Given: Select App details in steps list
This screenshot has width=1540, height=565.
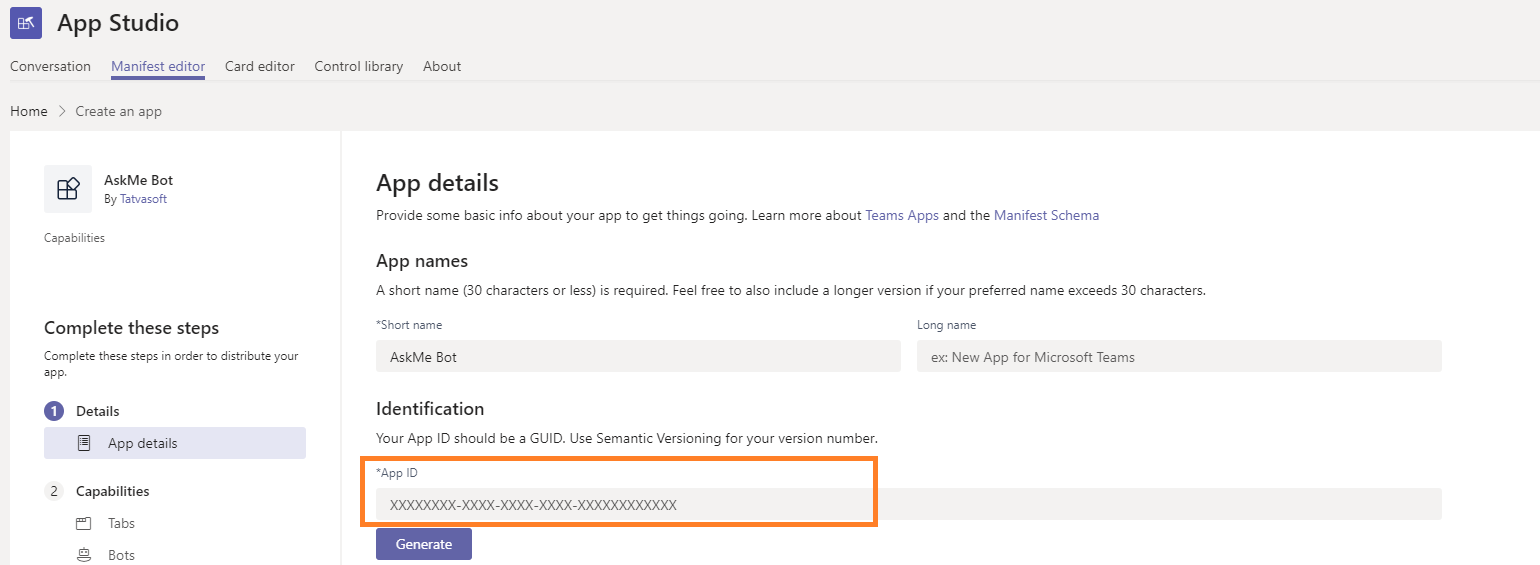Looking at the screenshot, I should coord(175,443).
